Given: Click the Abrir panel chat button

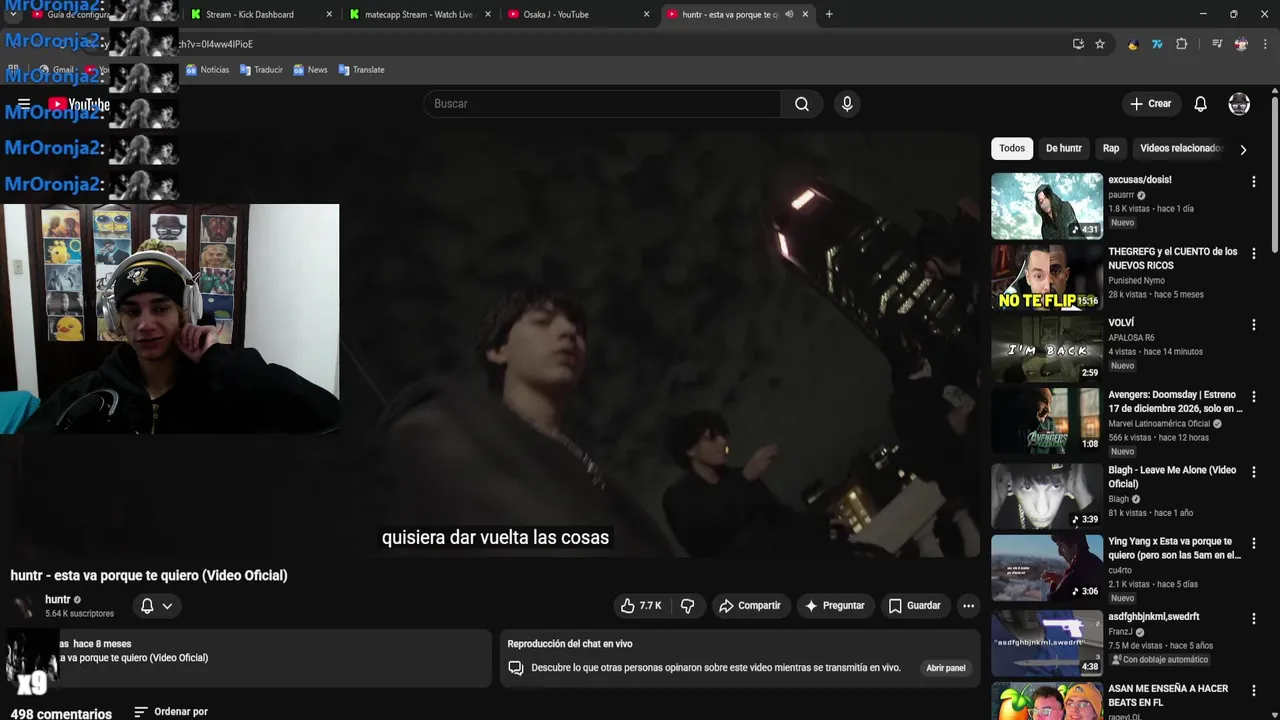Looking at the screenshot, I should [945, 668].
